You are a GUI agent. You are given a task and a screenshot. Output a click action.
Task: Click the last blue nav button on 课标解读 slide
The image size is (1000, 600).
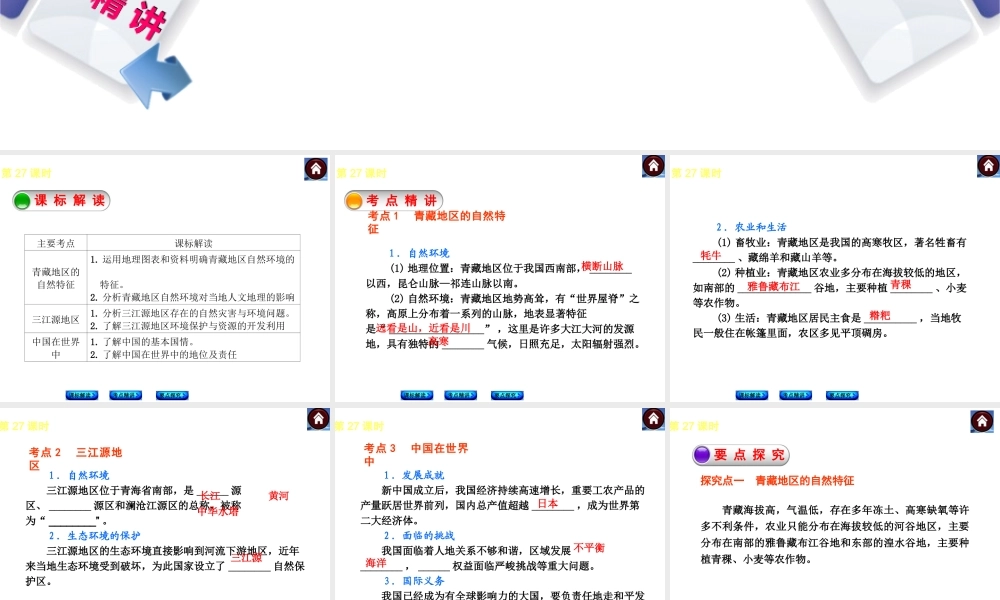point(172,395)
